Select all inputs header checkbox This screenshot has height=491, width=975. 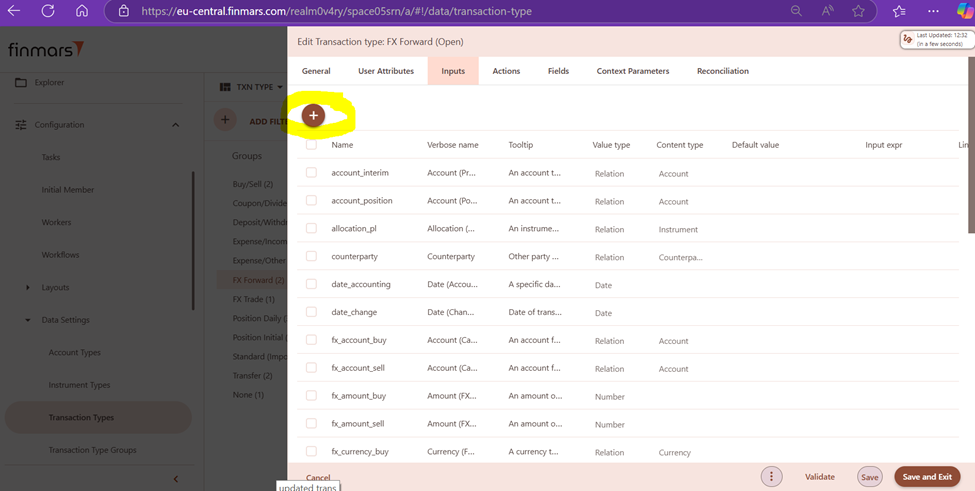312,145
